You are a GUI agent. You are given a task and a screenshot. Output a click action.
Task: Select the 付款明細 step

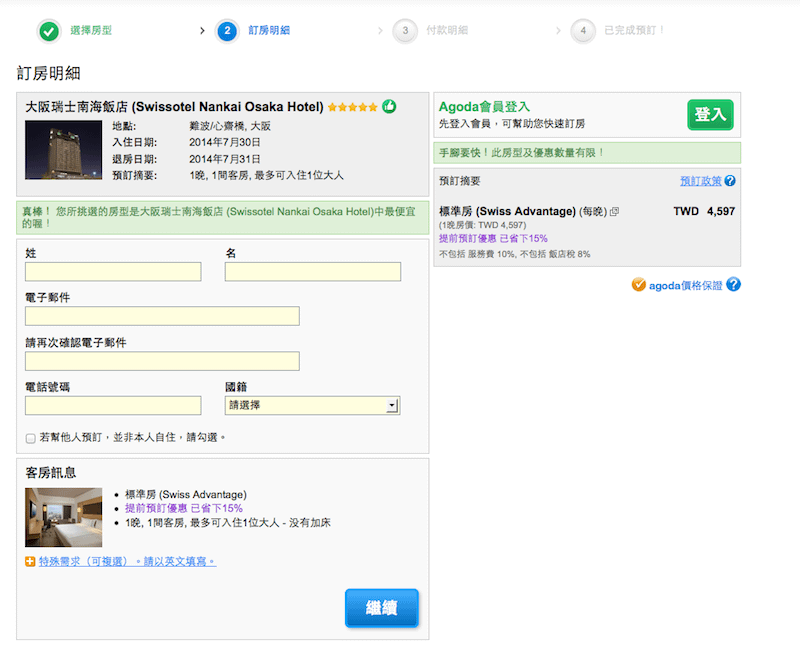[447, 31]
